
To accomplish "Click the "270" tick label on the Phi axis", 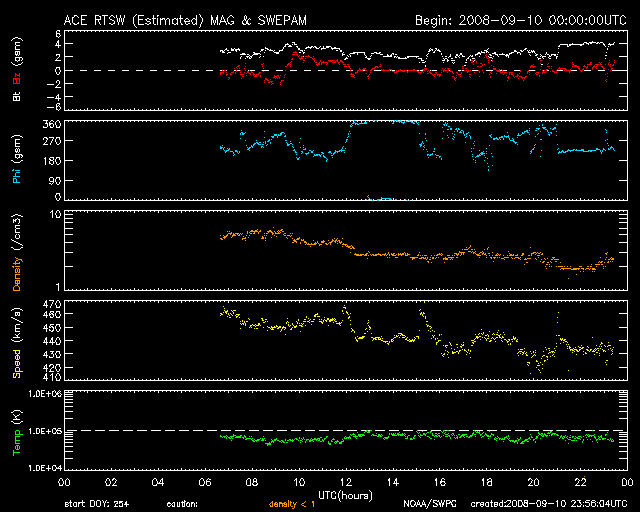I will coord(52,141).
